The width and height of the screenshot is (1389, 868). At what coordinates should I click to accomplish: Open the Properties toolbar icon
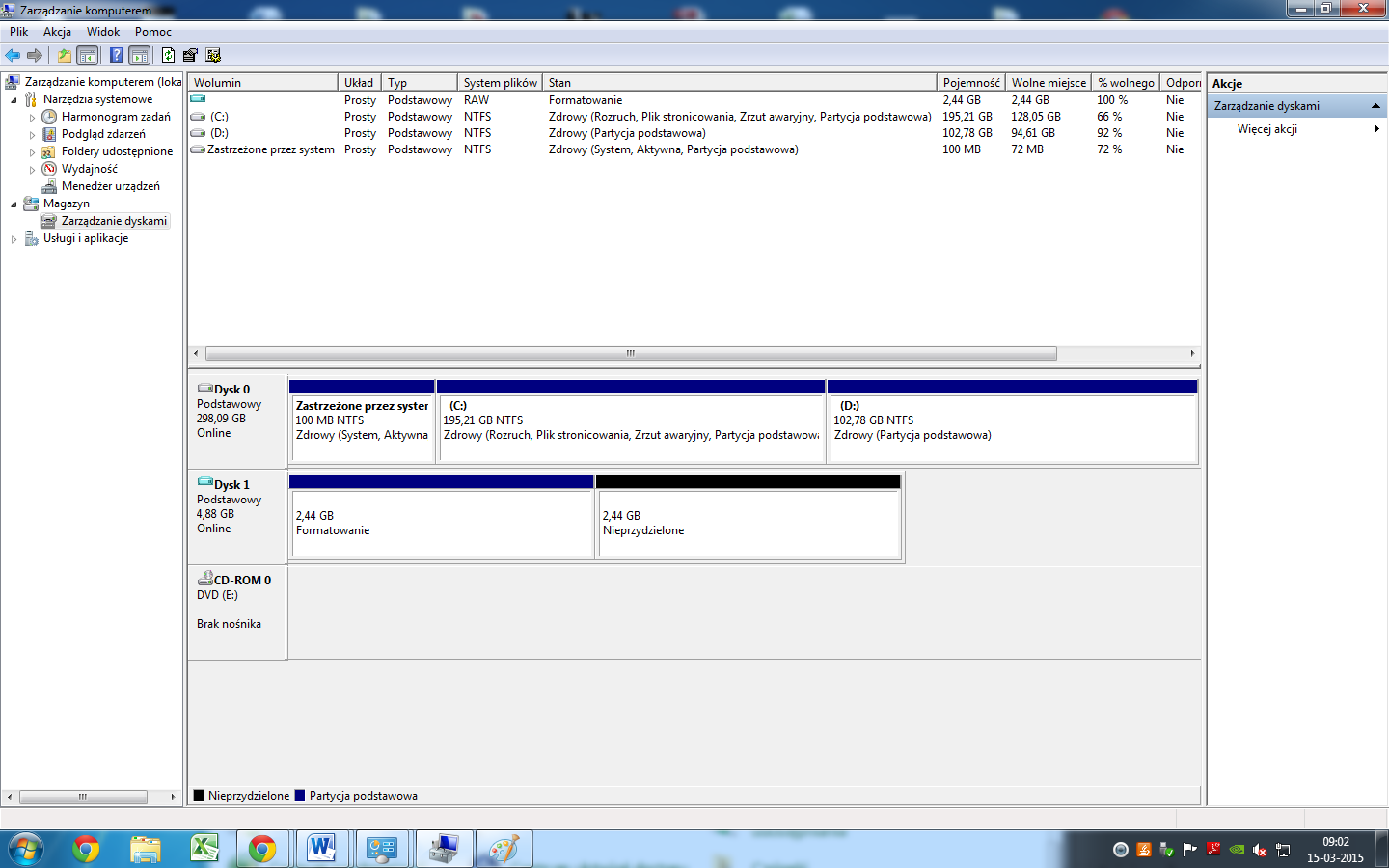click(190, 55)
